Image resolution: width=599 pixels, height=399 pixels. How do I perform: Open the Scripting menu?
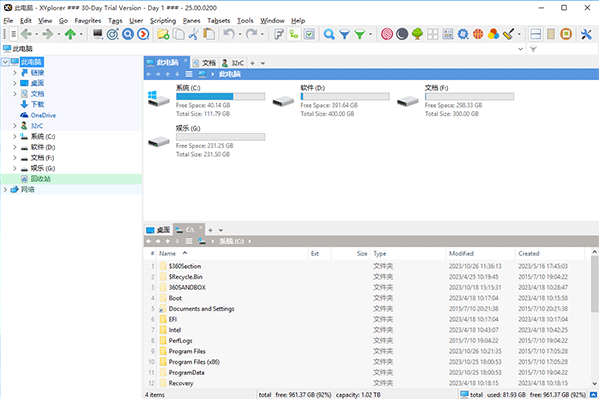point(163,21)
